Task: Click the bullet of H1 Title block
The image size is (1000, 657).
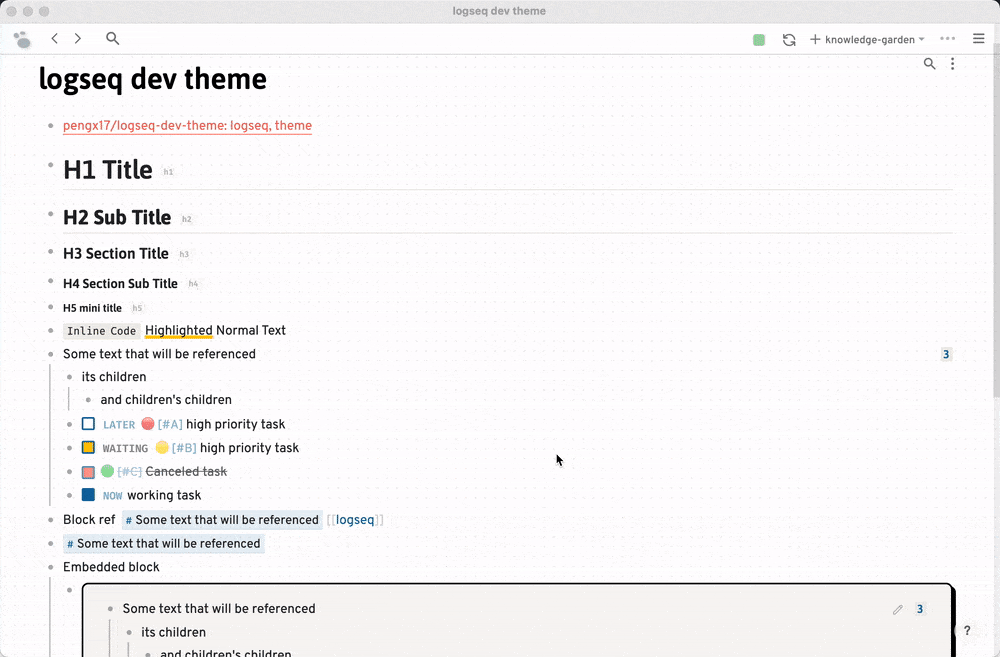Action: pos(50,165)
